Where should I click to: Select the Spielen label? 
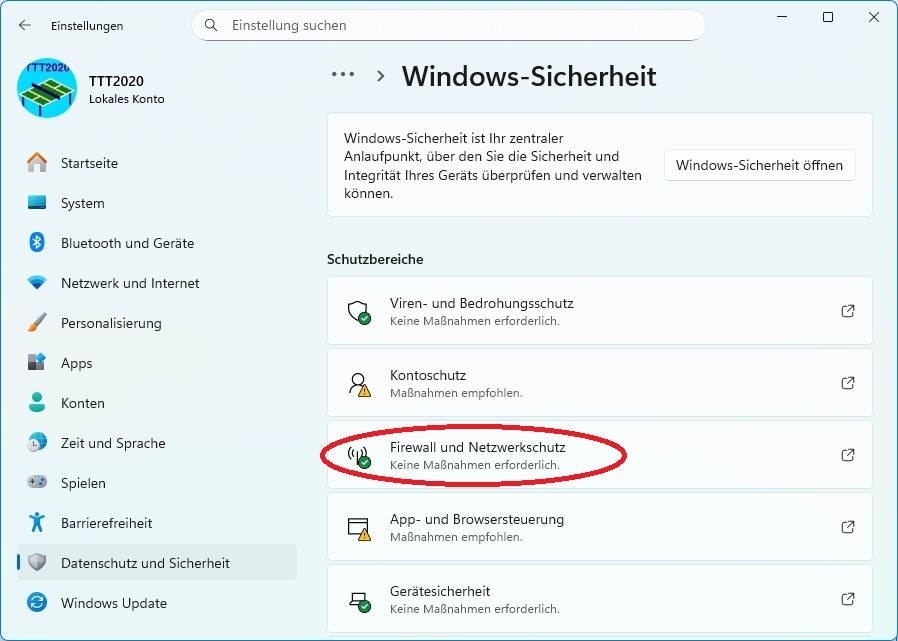click(x=84, y=483)
